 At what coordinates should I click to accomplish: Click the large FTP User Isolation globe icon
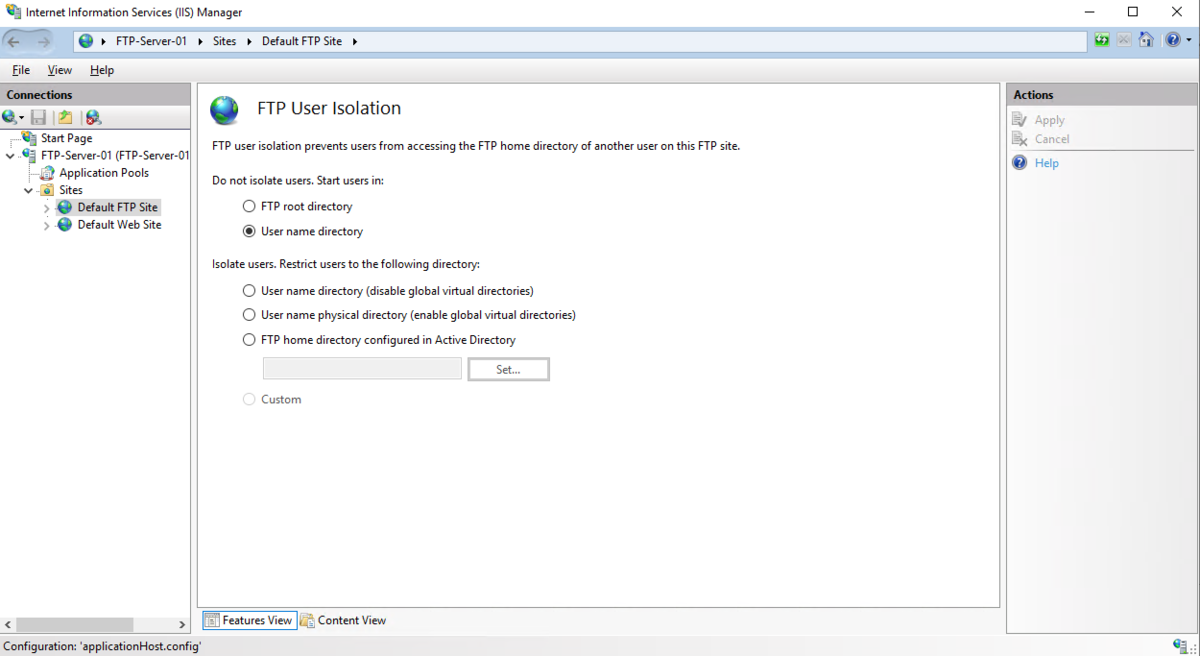(x=225, y=109)
